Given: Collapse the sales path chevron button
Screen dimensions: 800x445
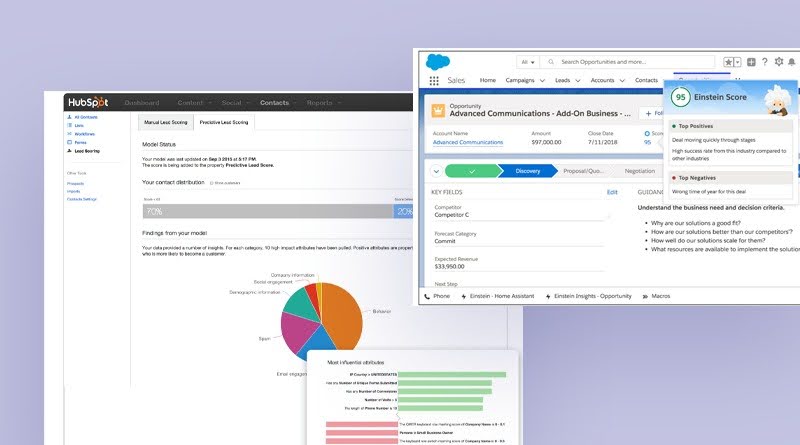Looking at the screenshot, I should [x=436, y=171].
